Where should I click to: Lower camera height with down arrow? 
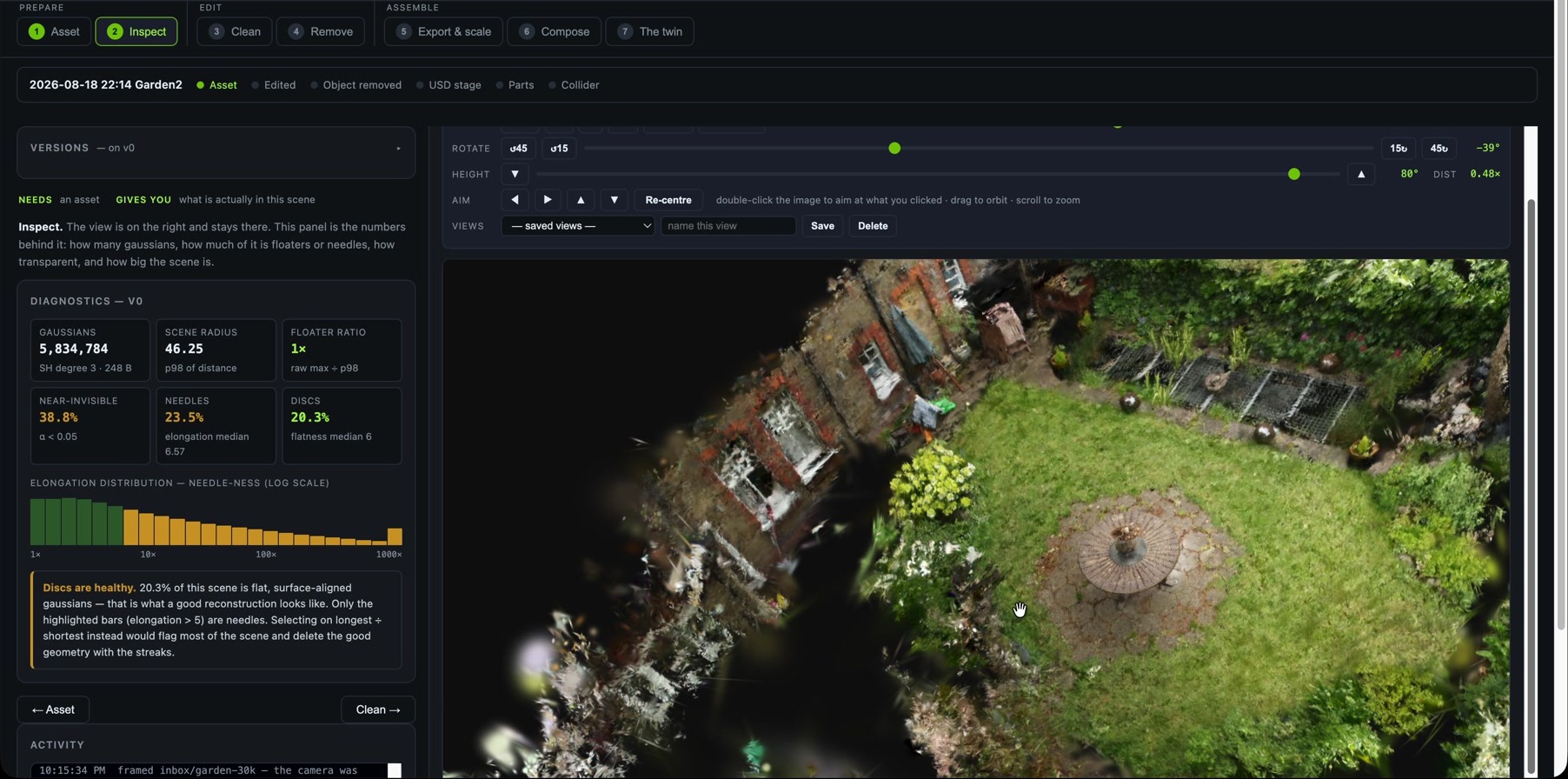[x=515, y=175]
